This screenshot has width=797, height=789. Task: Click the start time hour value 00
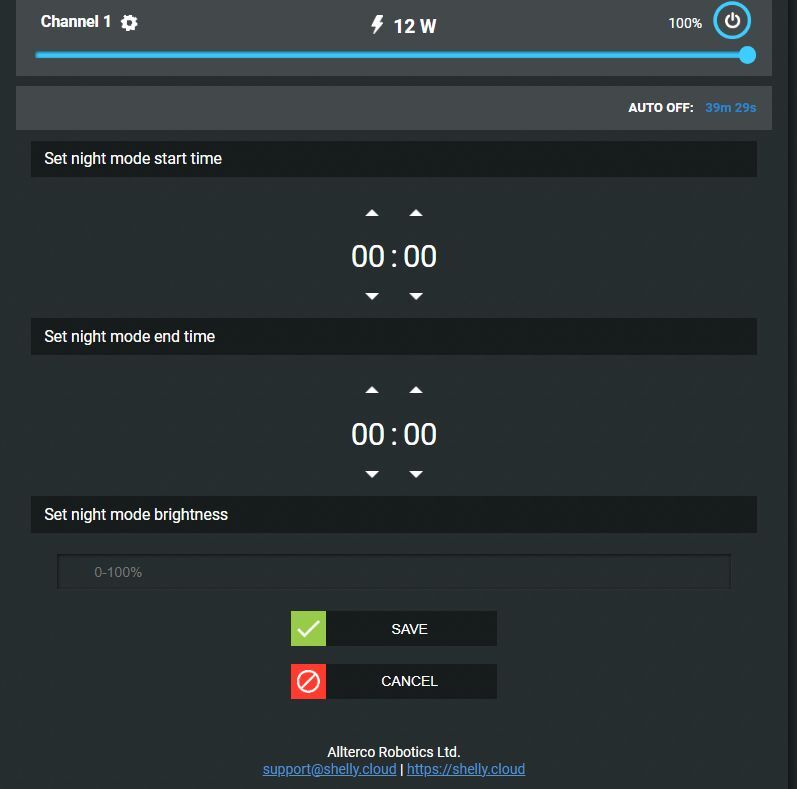click(368, 256)
